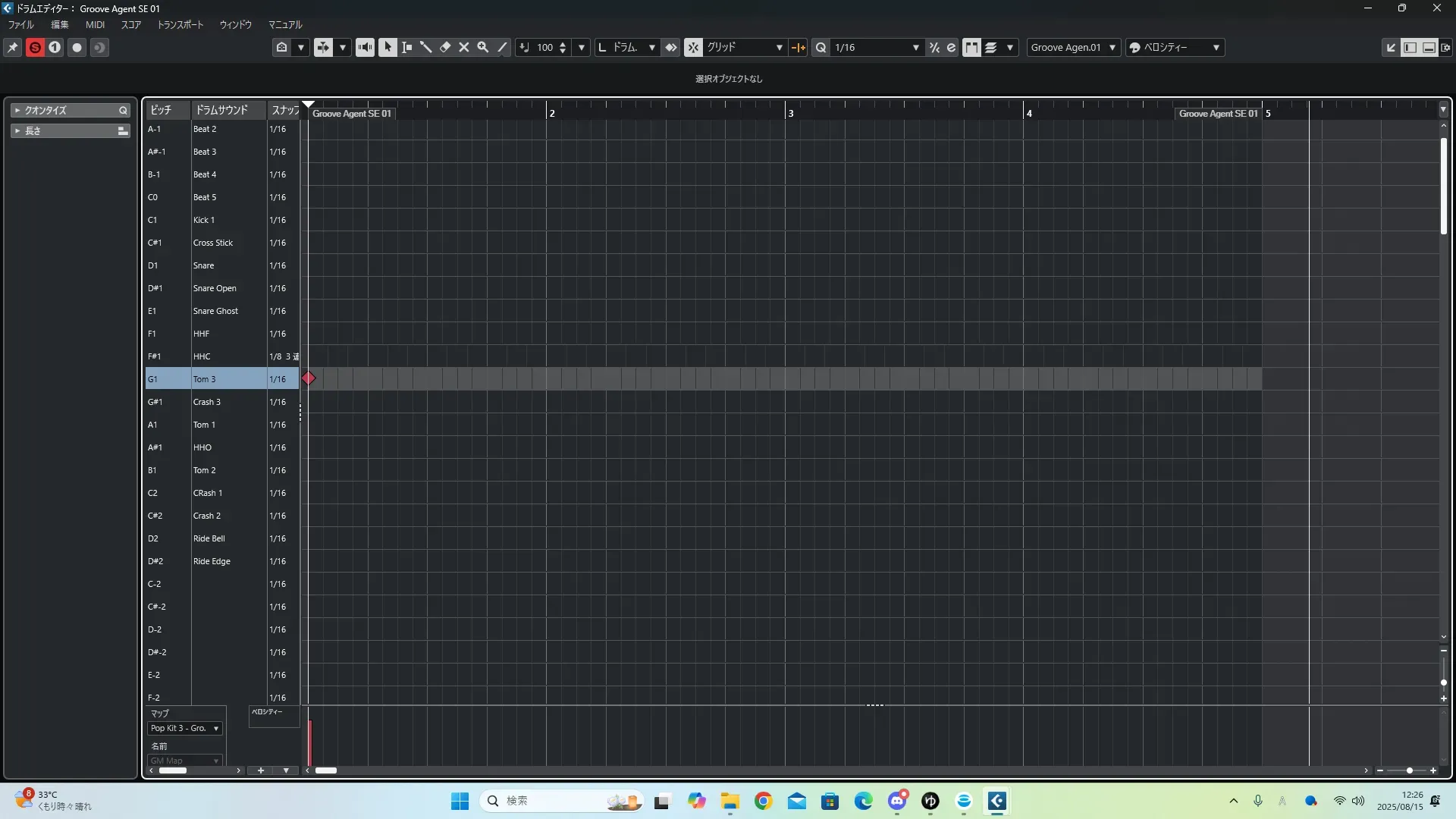Toggle the Snap on/off button

tap(693, 47)
